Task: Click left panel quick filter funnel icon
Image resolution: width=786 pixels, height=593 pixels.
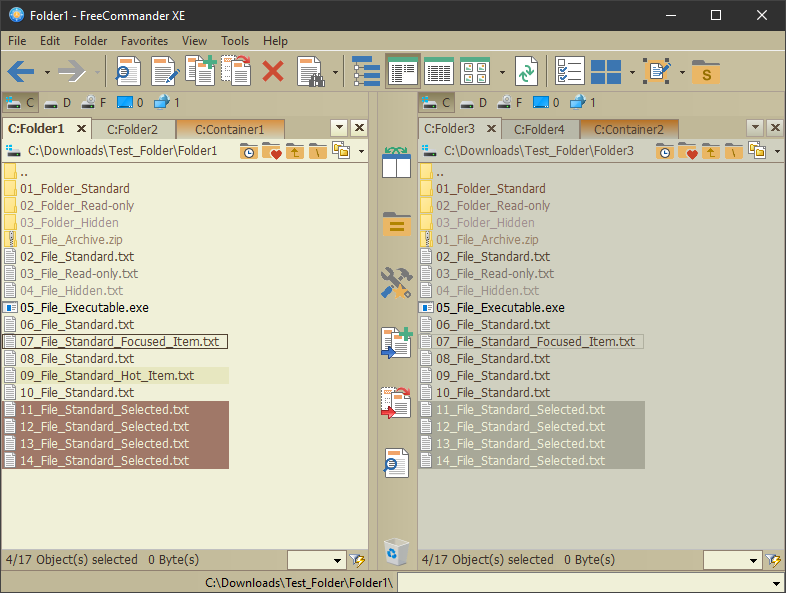Action: (357, 560)
